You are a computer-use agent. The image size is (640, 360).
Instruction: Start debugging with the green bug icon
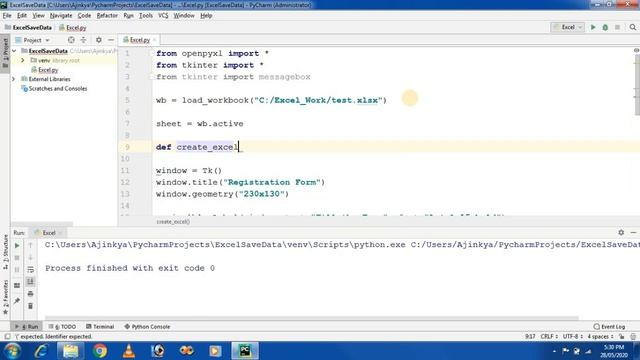[x=605, y=27]
